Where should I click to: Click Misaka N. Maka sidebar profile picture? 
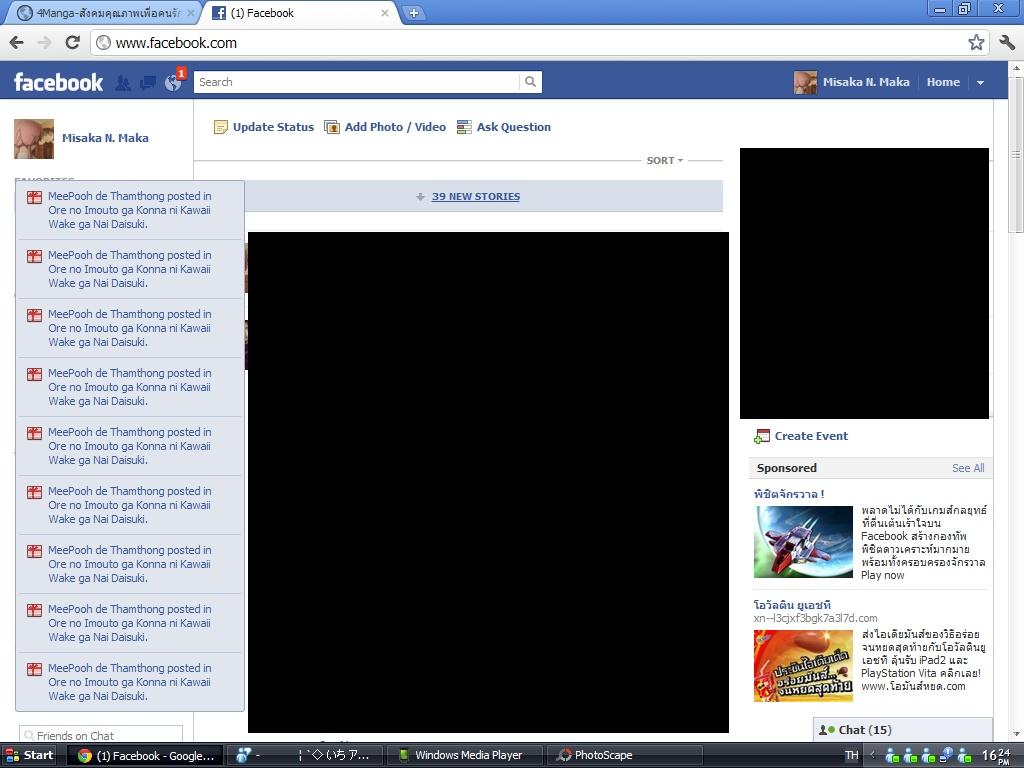34,138
